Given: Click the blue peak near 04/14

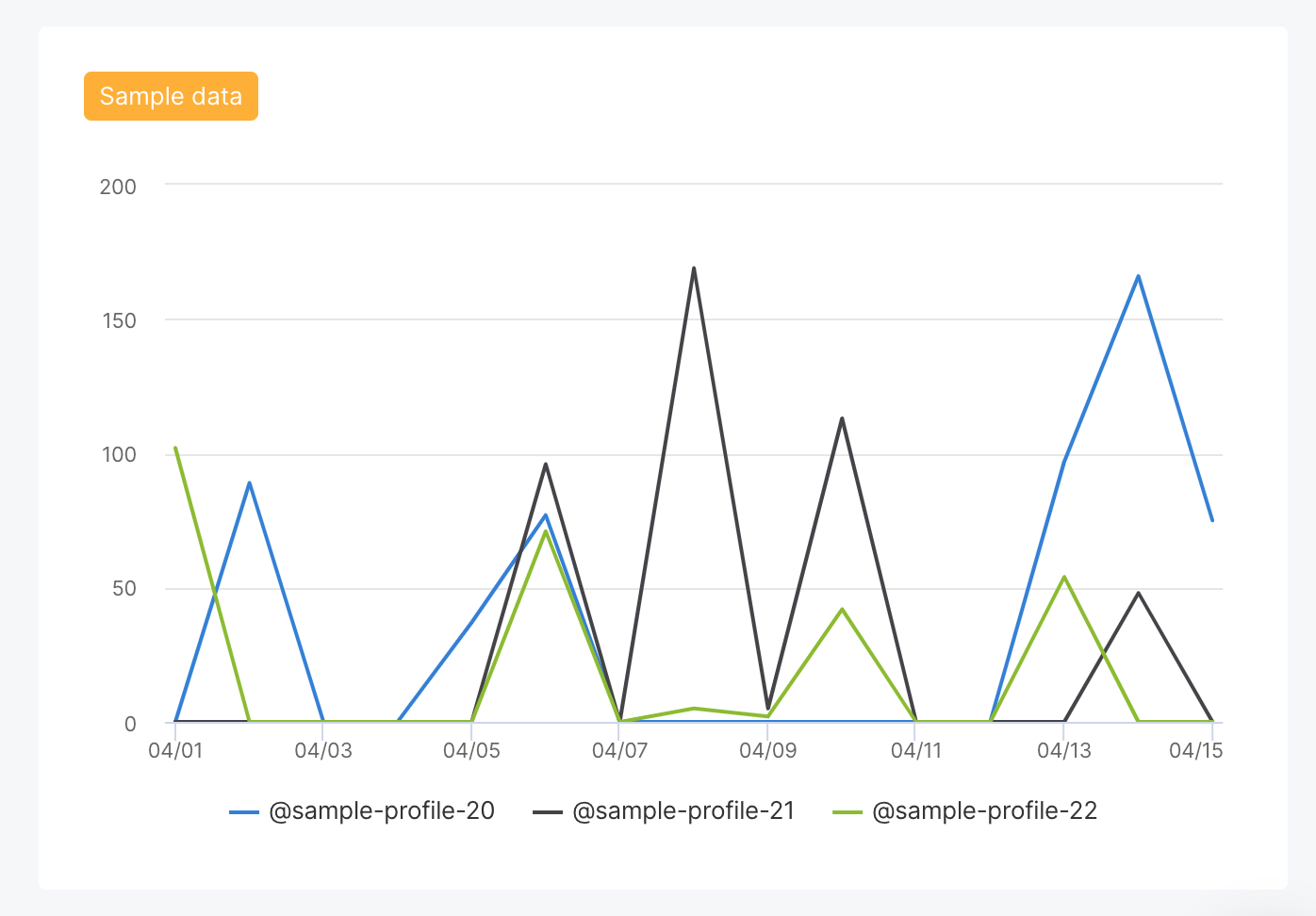Looking at the screenshot, I should (1139, 275).
